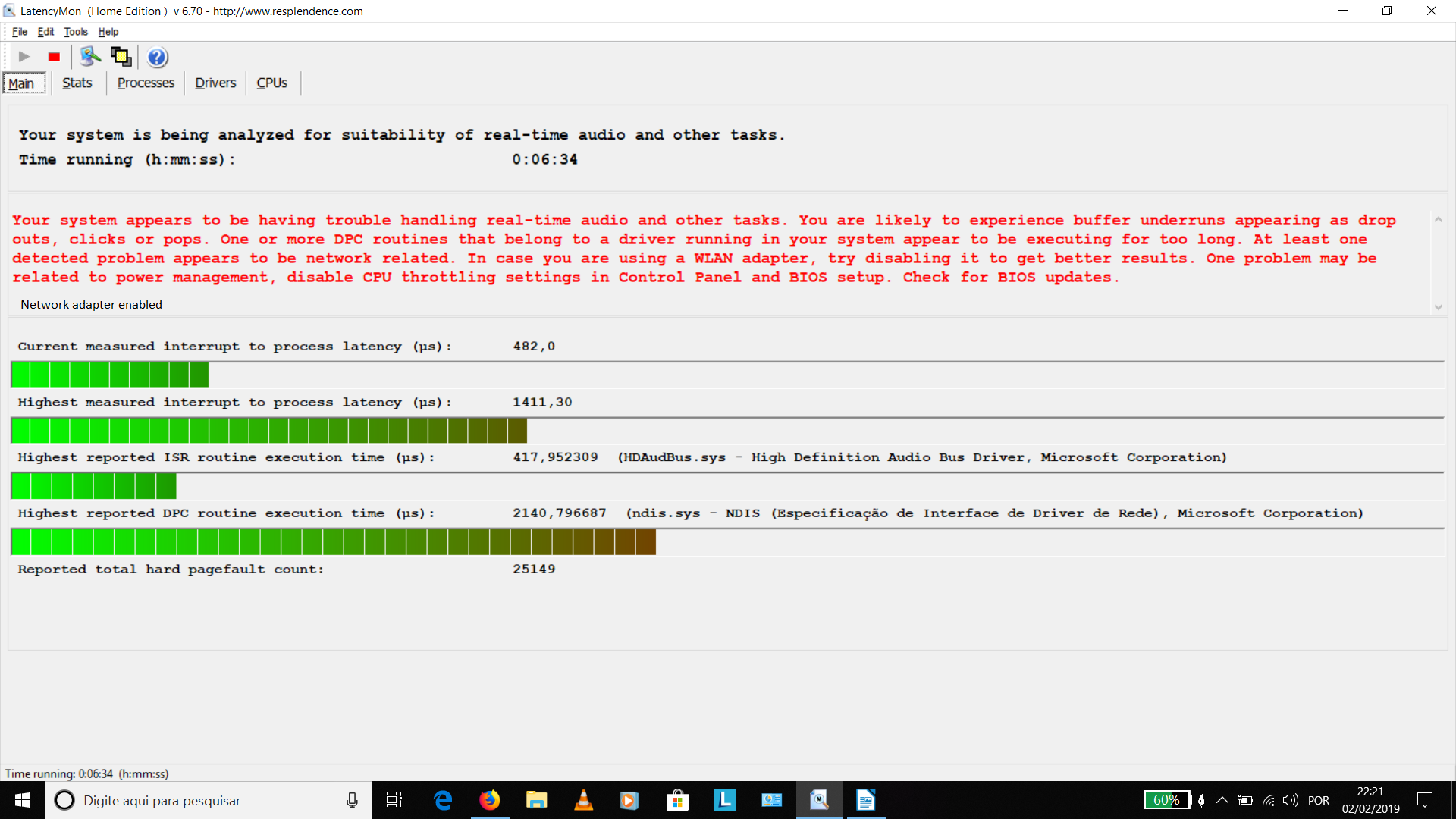
Task: Drag the DPC execution time progress bar
Action: 334,542
